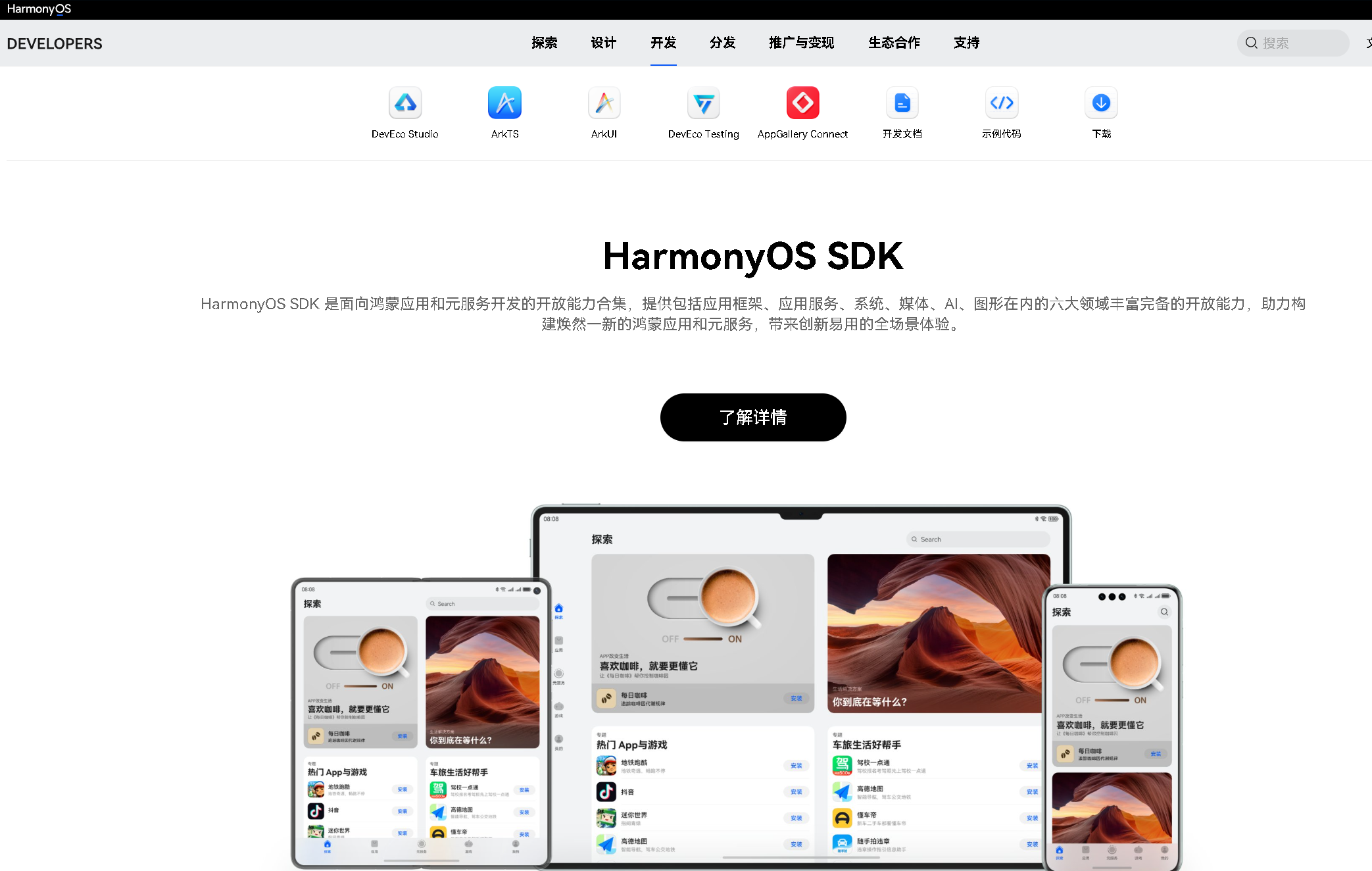1372x871 pixels.
Task: Open the ArkTS icon
Action: click(505, 103)
